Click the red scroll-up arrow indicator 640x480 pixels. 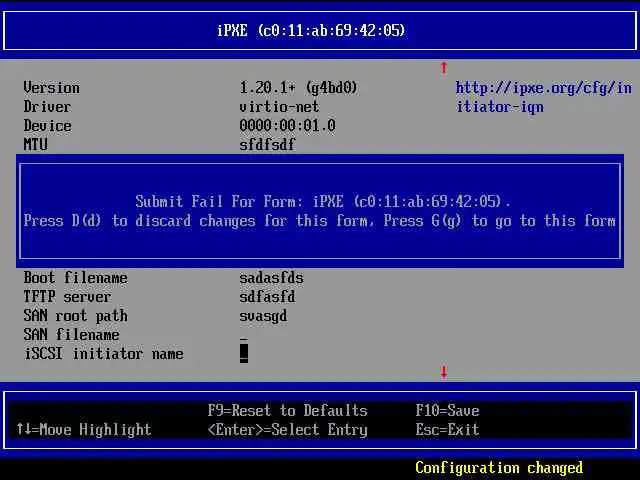[x=444, y=68]
